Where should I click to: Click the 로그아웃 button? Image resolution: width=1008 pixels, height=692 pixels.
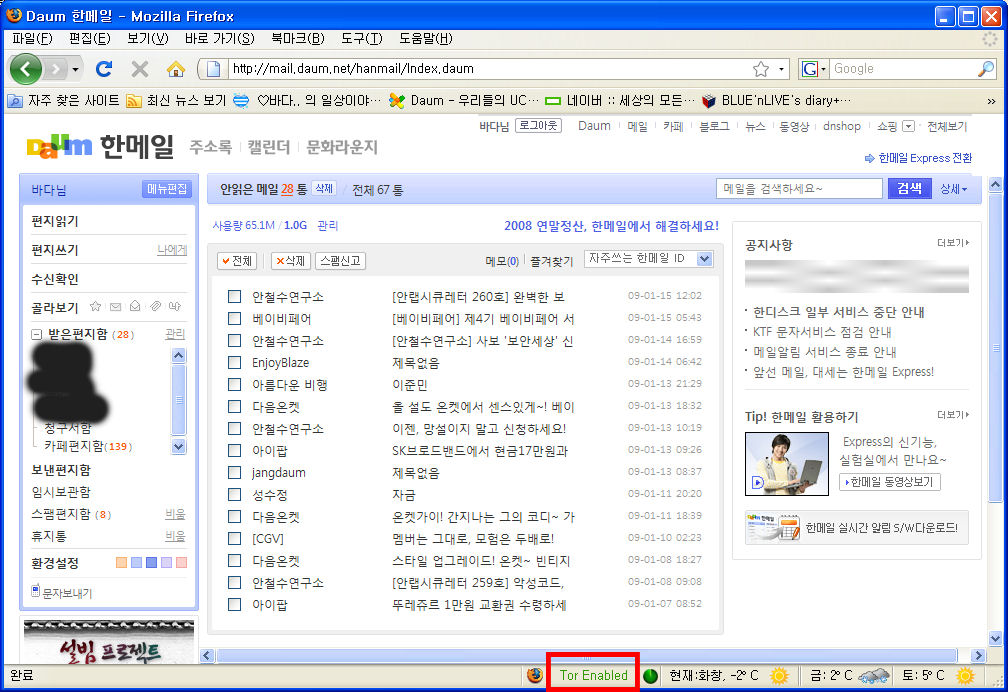coord(538,125)
